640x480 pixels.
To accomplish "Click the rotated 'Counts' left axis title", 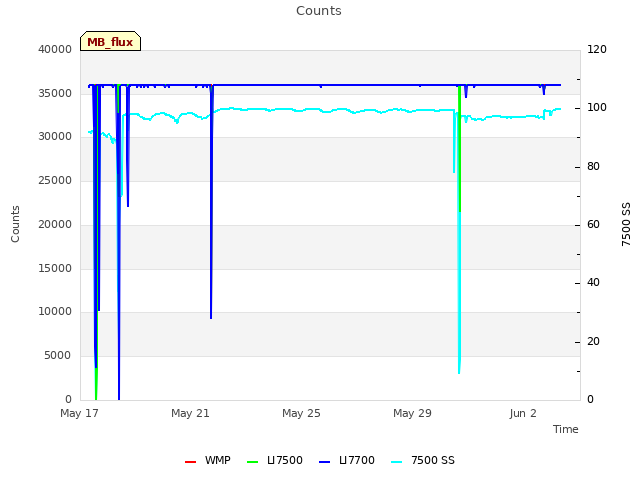I will (x=15, y=224).
